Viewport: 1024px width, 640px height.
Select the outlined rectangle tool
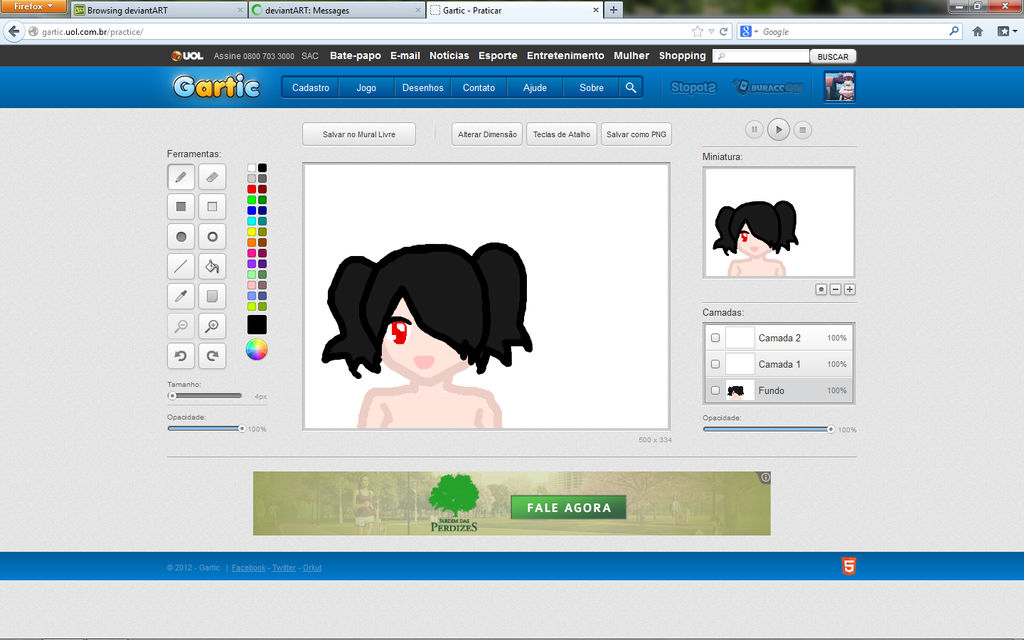[x=212, y=206]
